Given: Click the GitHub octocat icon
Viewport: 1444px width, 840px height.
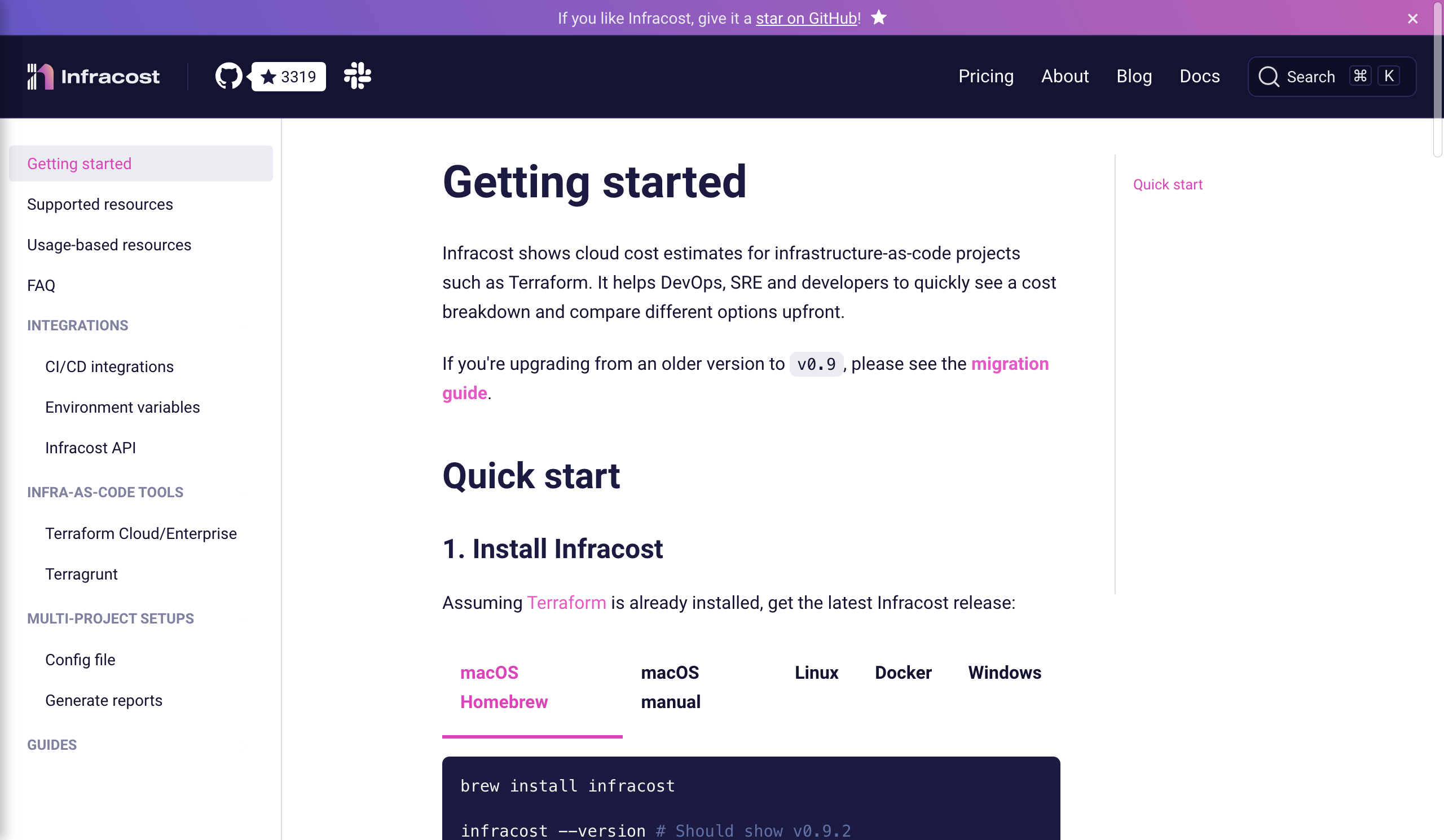Looking at the screenshot, I should [x=228, y=76].
